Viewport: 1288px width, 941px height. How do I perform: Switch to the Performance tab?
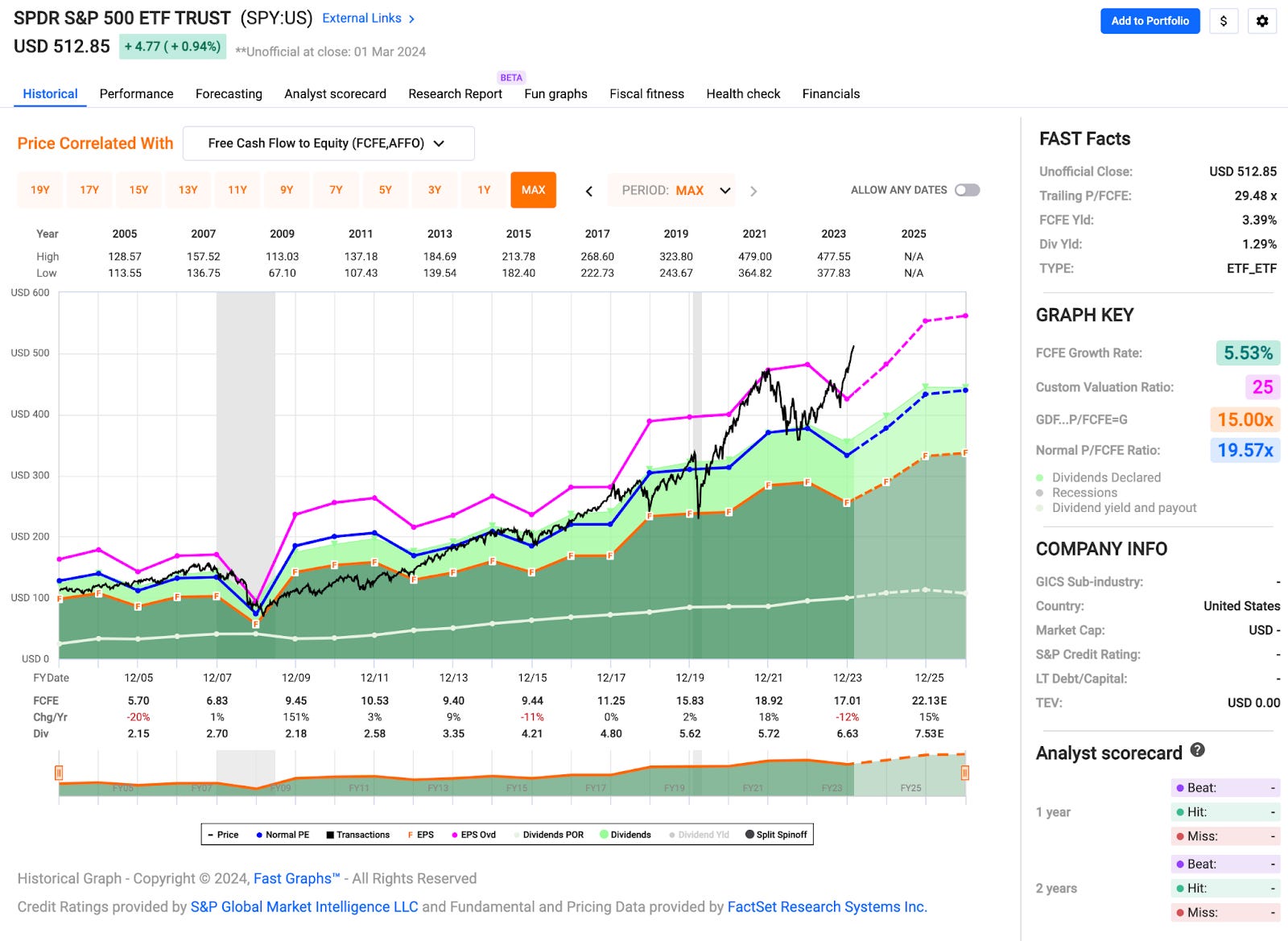pyautogui.click(x=136, y=93)
